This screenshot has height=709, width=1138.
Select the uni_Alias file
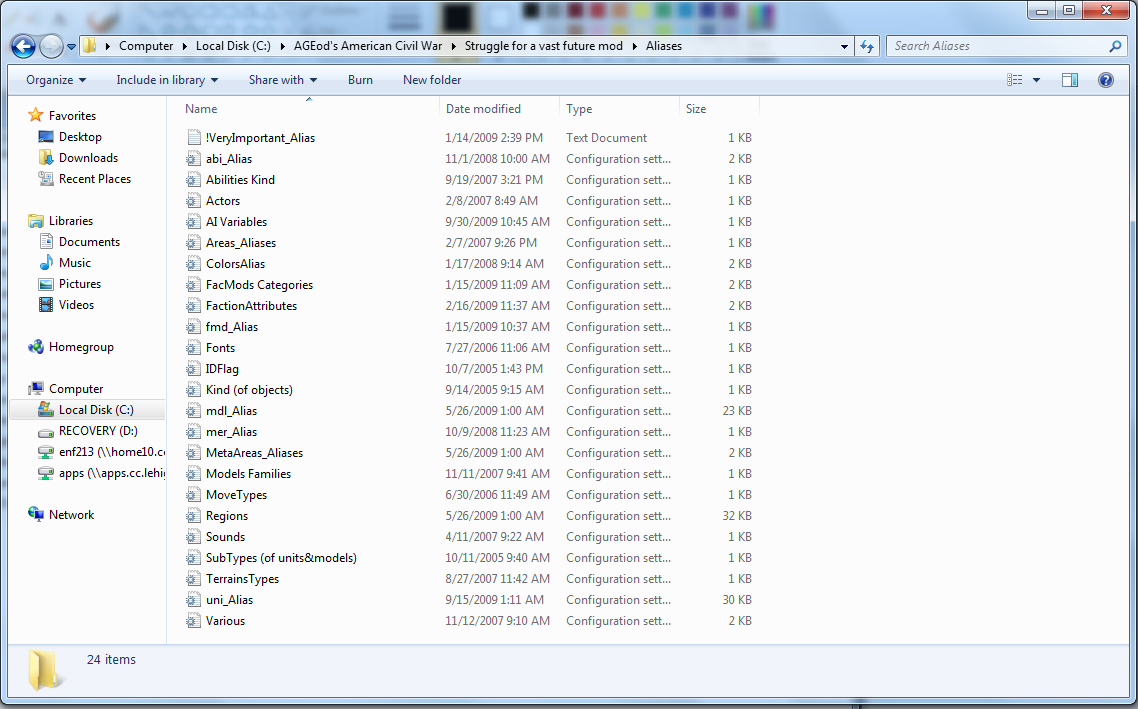[229, 600]
